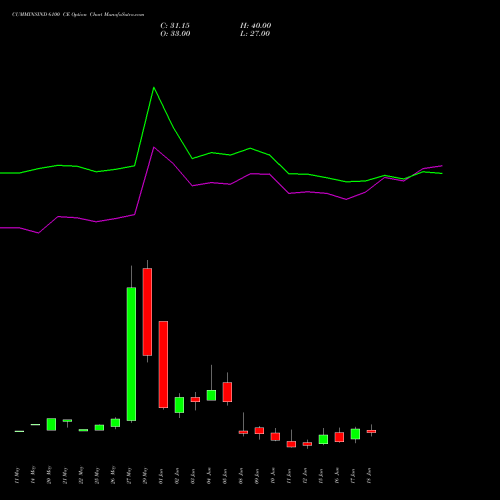Click the 29 May date label

145,476
